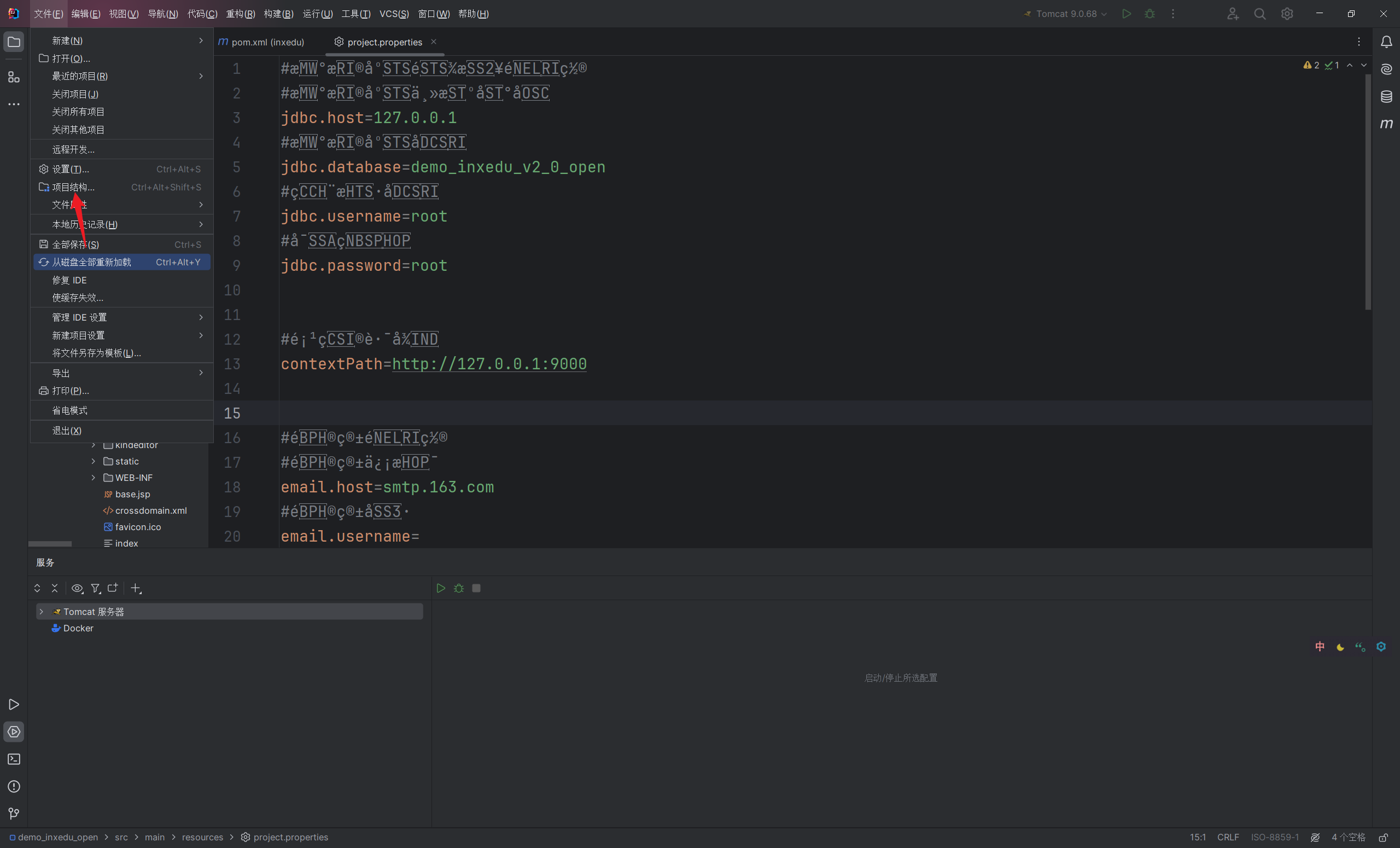Open the Notifications bell icon

[x=1386, y=42]
